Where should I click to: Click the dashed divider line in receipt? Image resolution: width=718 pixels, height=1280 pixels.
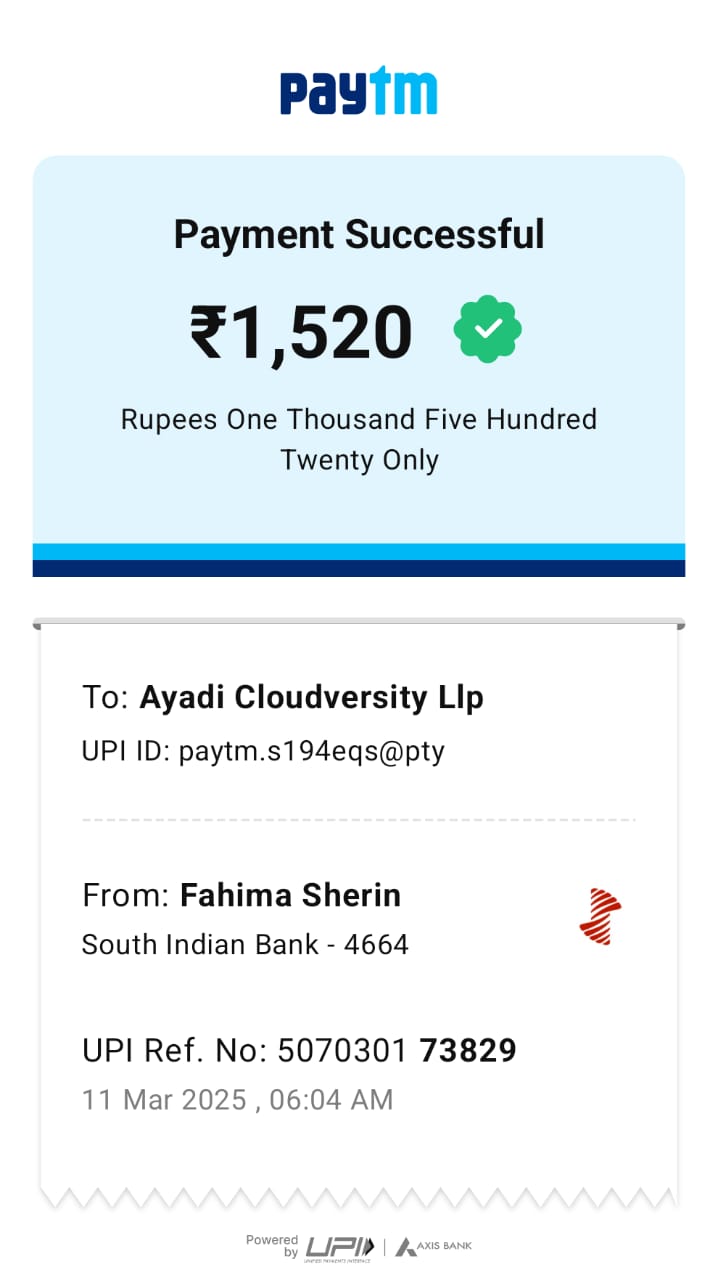(359, 820)
